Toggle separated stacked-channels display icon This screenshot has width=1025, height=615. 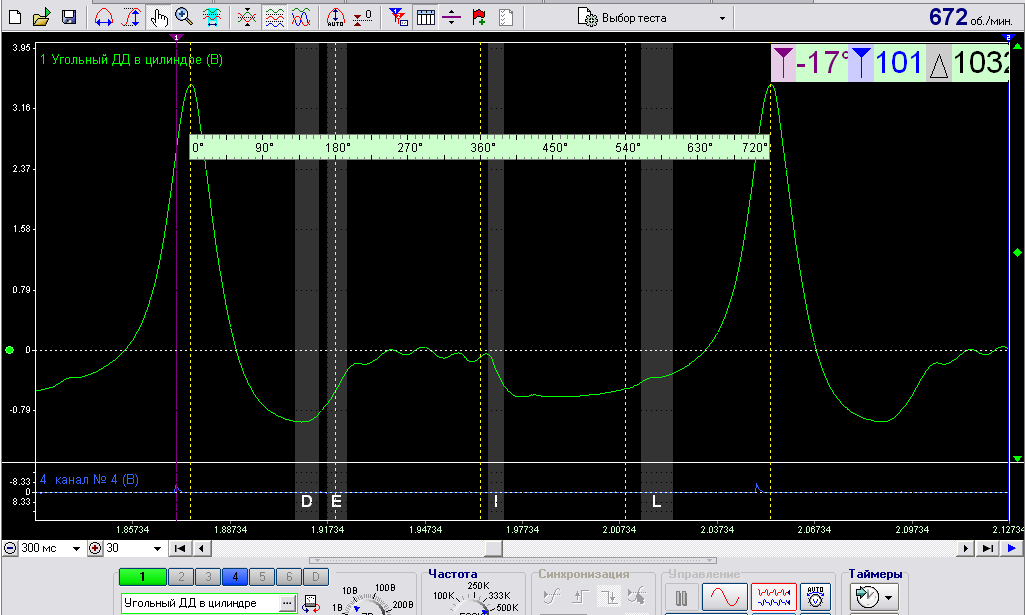pos(274,17)
